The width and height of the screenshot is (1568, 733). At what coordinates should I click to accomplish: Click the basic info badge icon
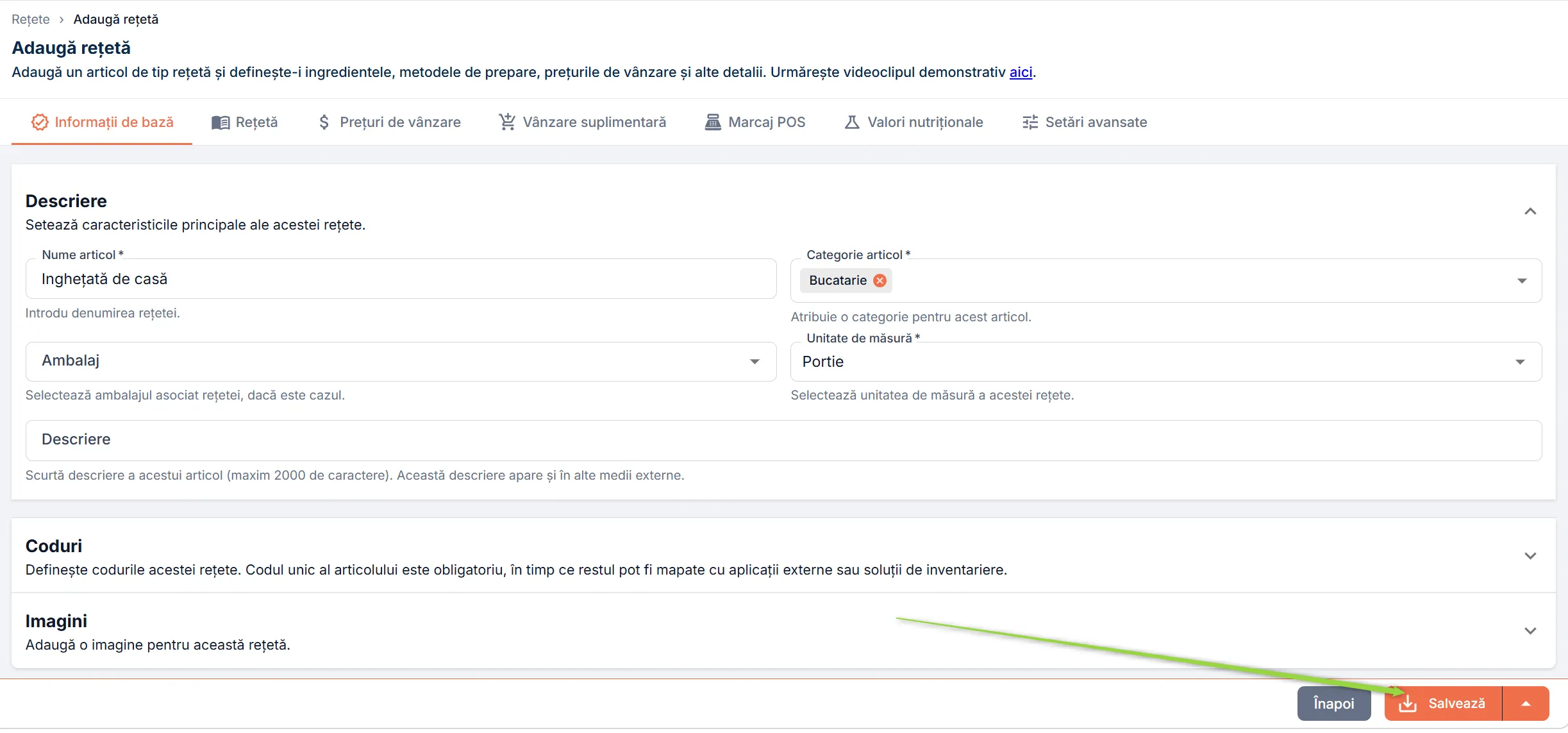(x=40, y=122)
